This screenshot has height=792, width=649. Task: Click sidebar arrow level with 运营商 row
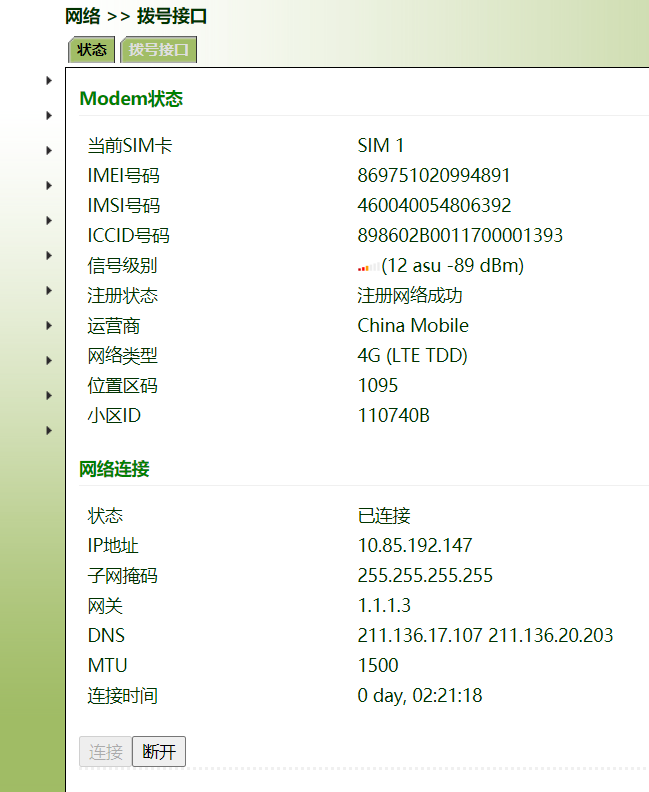(x=49, y=325)
